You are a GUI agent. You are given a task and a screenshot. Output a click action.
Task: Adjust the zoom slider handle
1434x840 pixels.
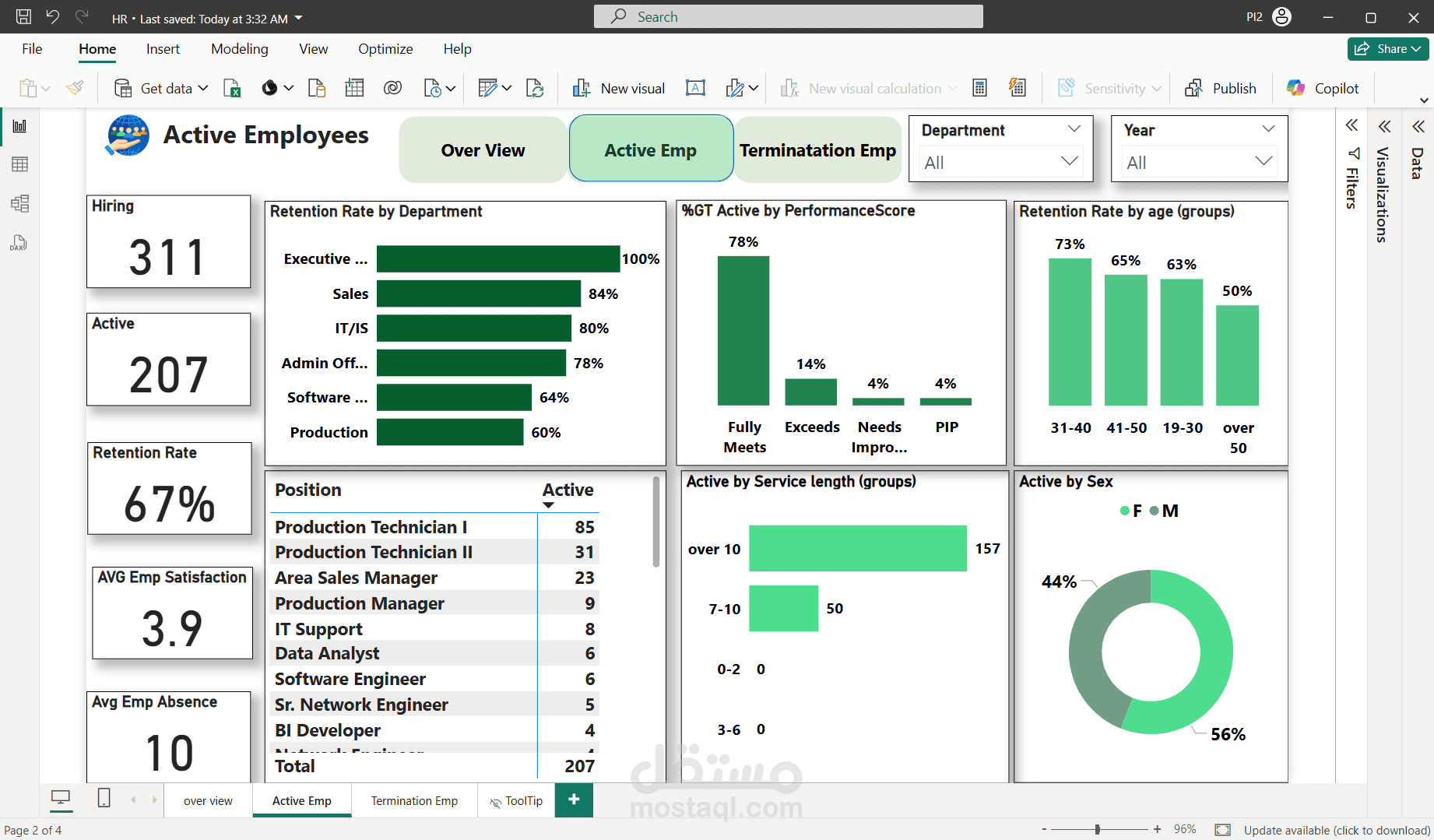[x=1098, y=830]
